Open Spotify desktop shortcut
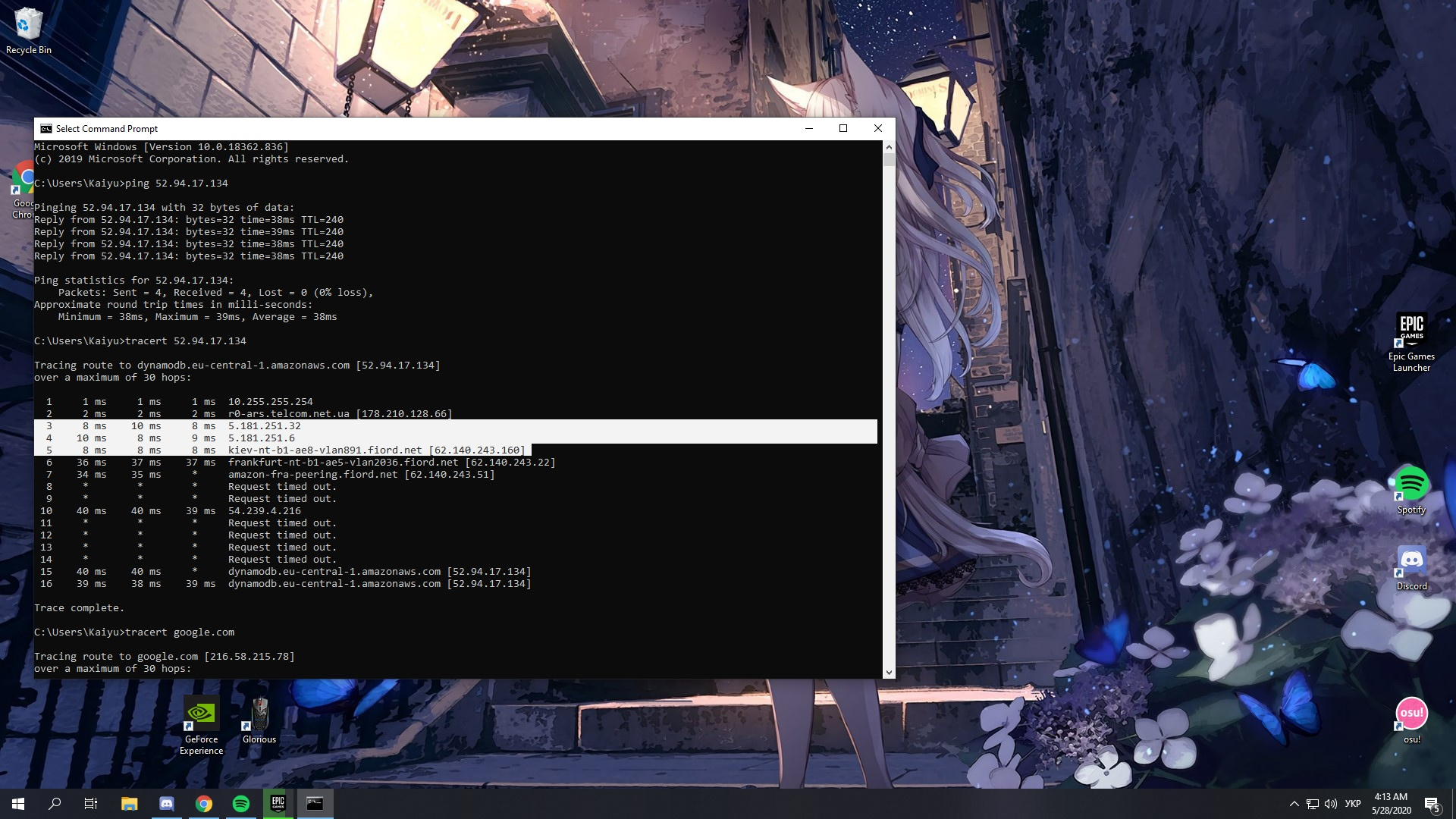The image size is (1456, 819). tap(1411, 491)
